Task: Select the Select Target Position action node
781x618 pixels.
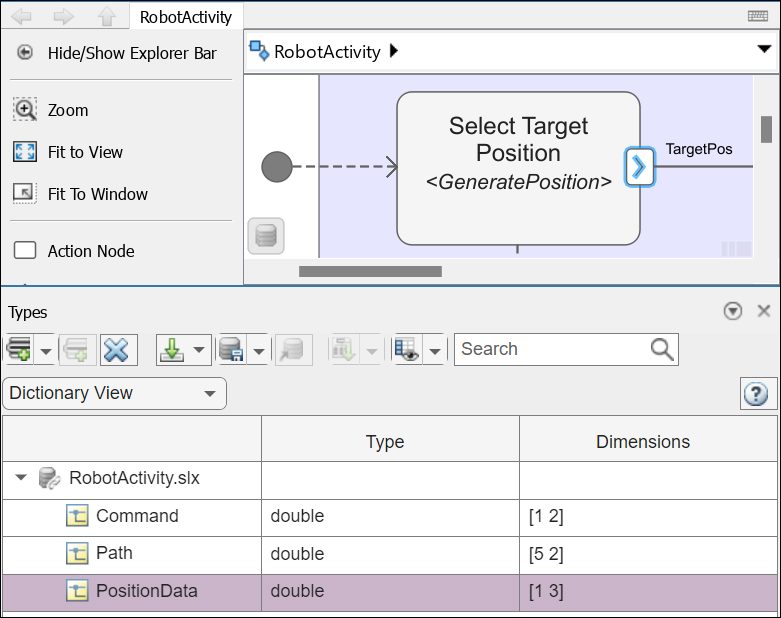Action: pyautogui.click(x=518, y=168)
